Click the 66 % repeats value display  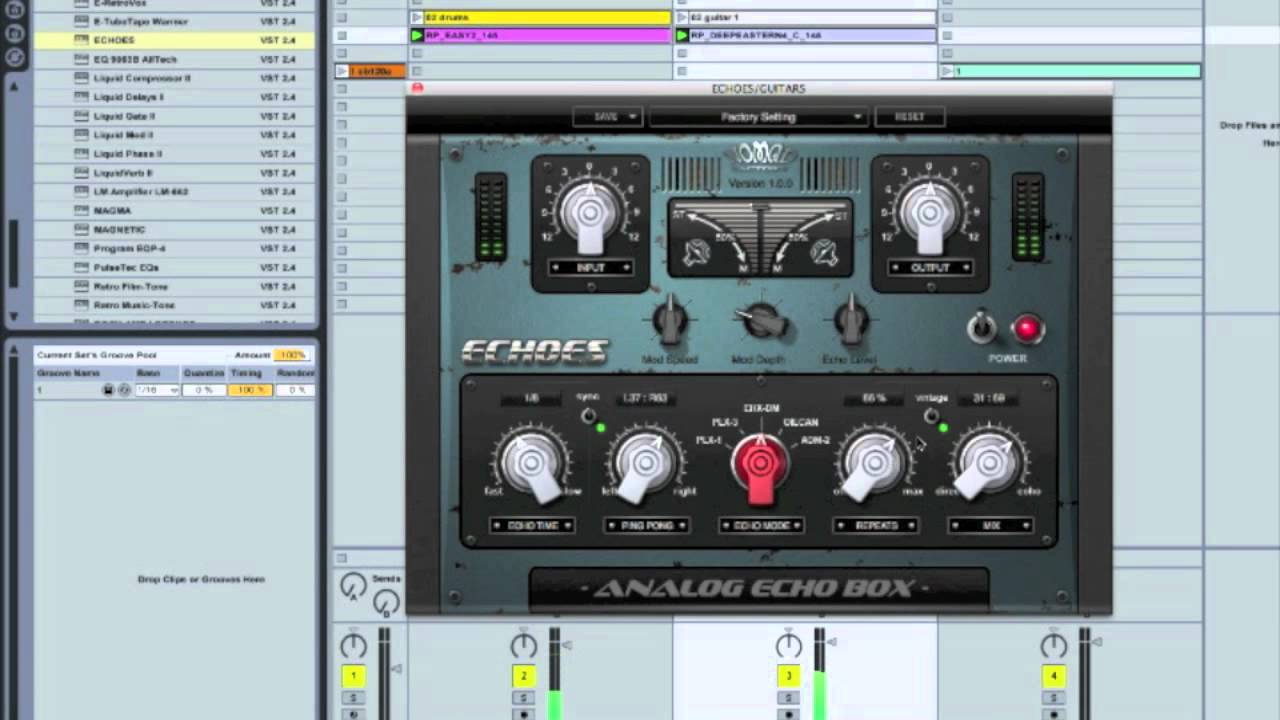click(874, 398)
